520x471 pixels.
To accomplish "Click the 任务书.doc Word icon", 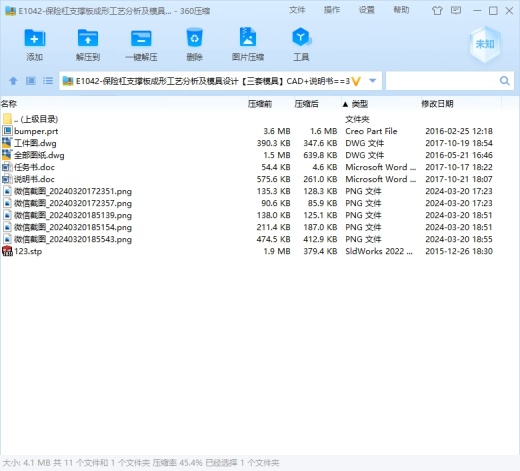I will click(x=7, y=167).
